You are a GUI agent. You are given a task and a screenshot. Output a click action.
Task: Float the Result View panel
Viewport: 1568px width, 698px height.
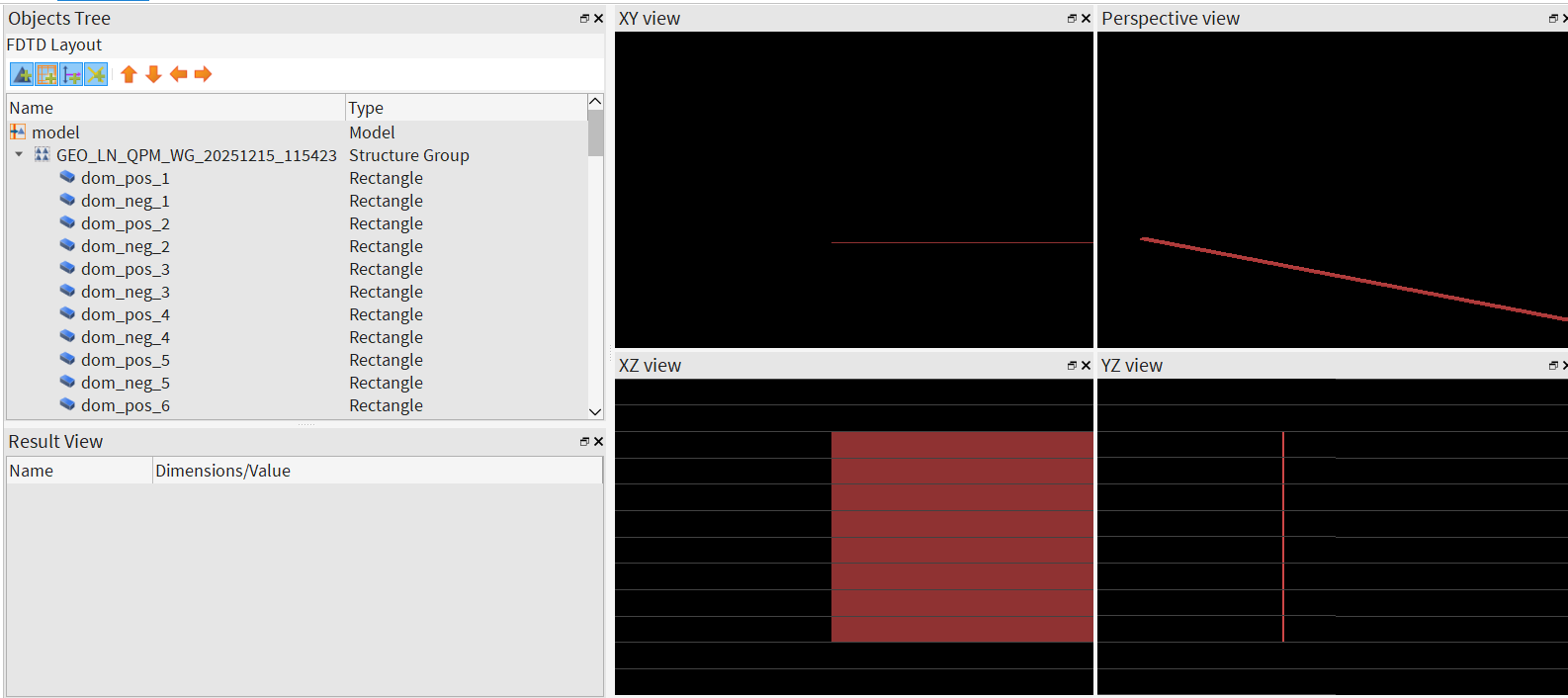584,442
